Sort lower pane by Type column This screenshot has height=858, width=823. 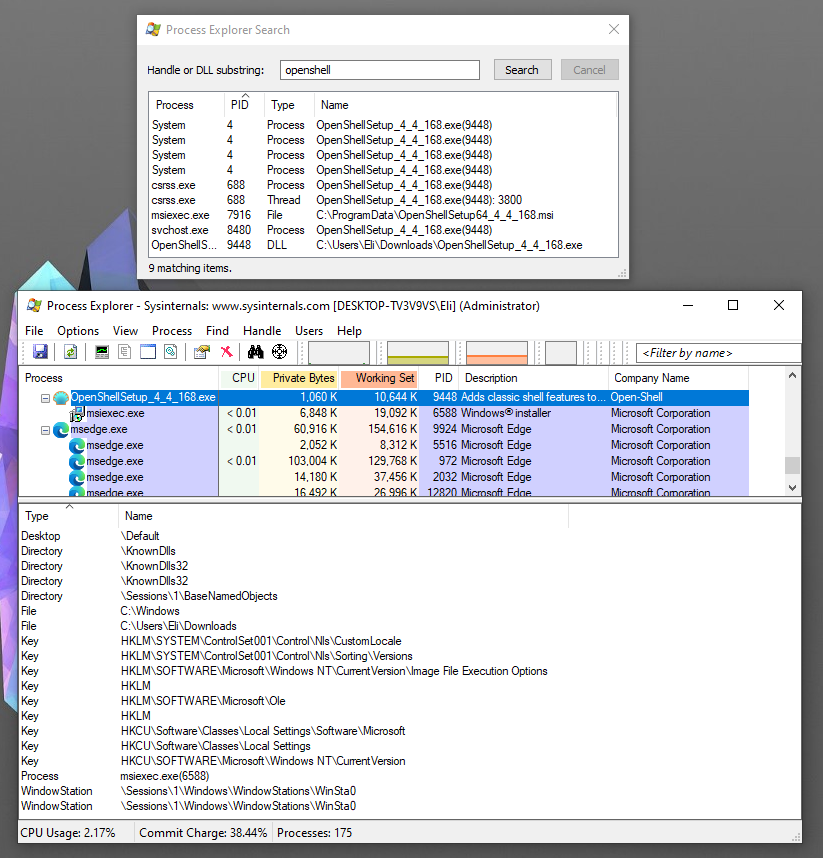click(68, 515)
